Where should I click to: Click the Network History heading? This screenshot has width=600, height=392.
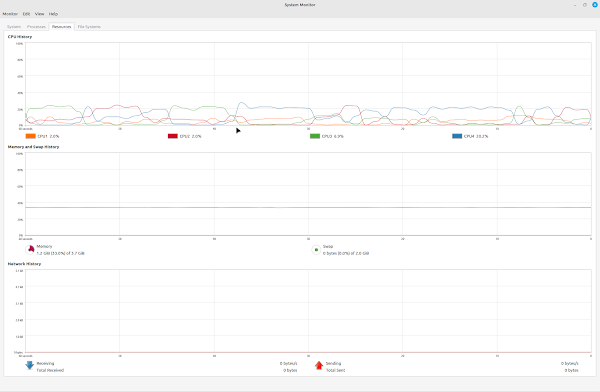click(24, 264)
